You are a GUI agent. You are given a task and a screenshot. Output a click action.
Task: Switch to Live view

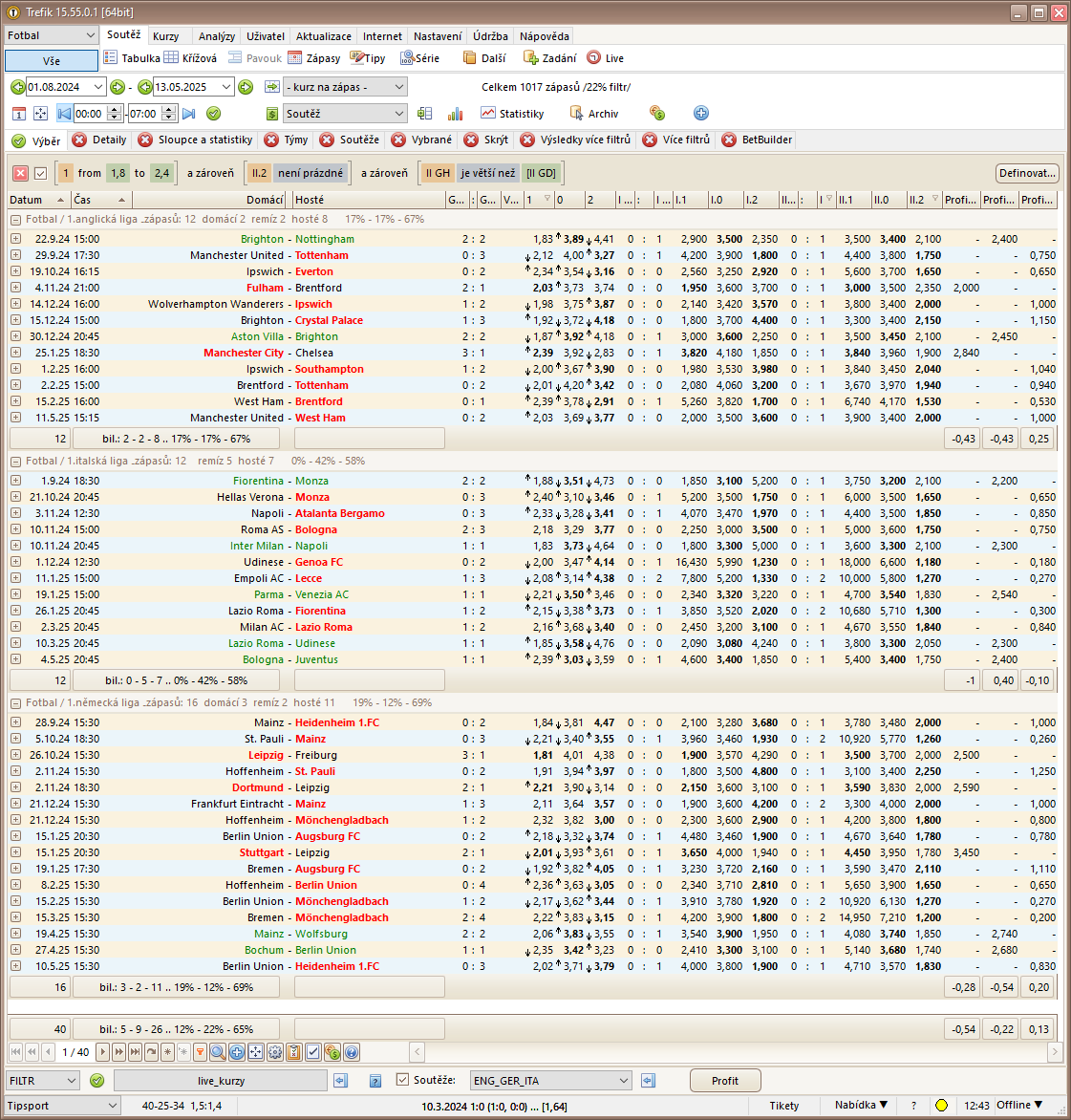click(606, 58)
